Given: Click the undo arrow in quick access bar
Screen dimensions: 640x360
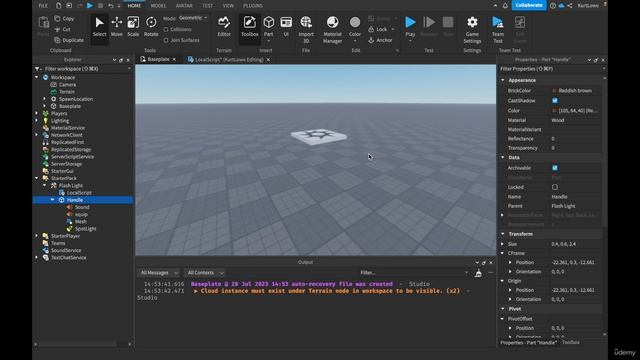Looking at the screenshot, I should (x=111, y=6).
